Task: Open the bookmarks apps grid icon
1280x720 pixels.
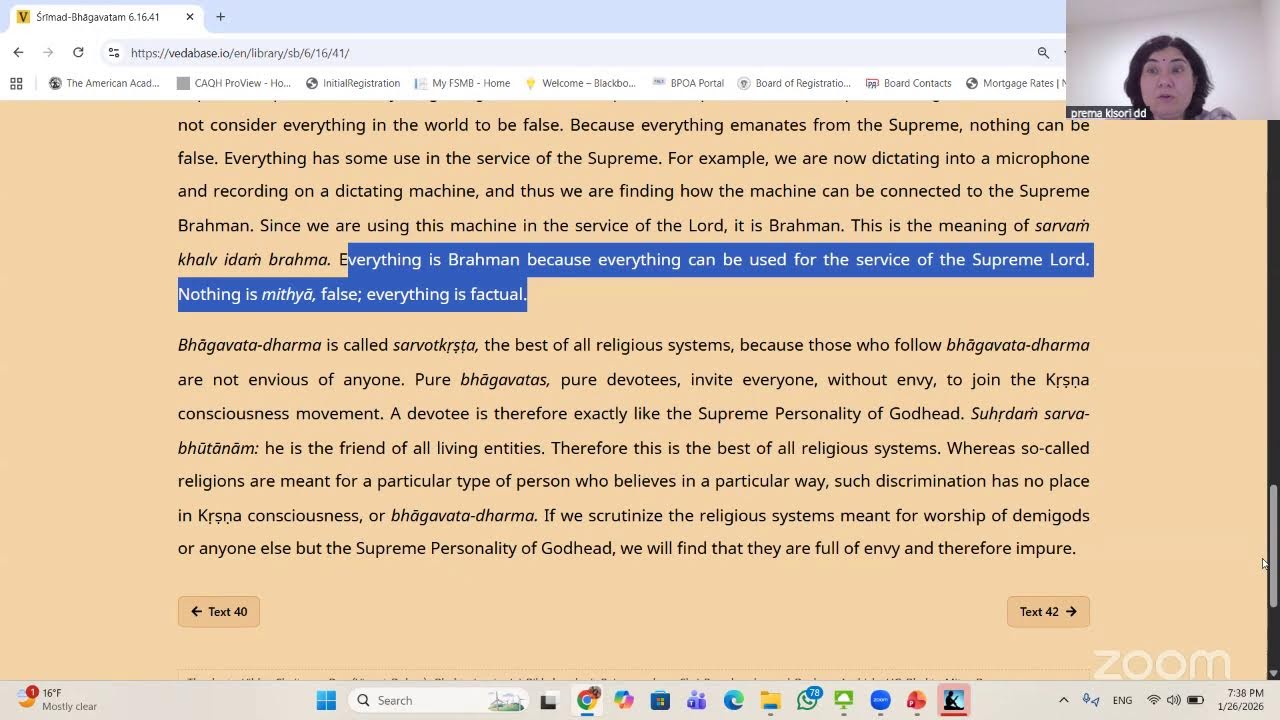Action: (16, 83)
